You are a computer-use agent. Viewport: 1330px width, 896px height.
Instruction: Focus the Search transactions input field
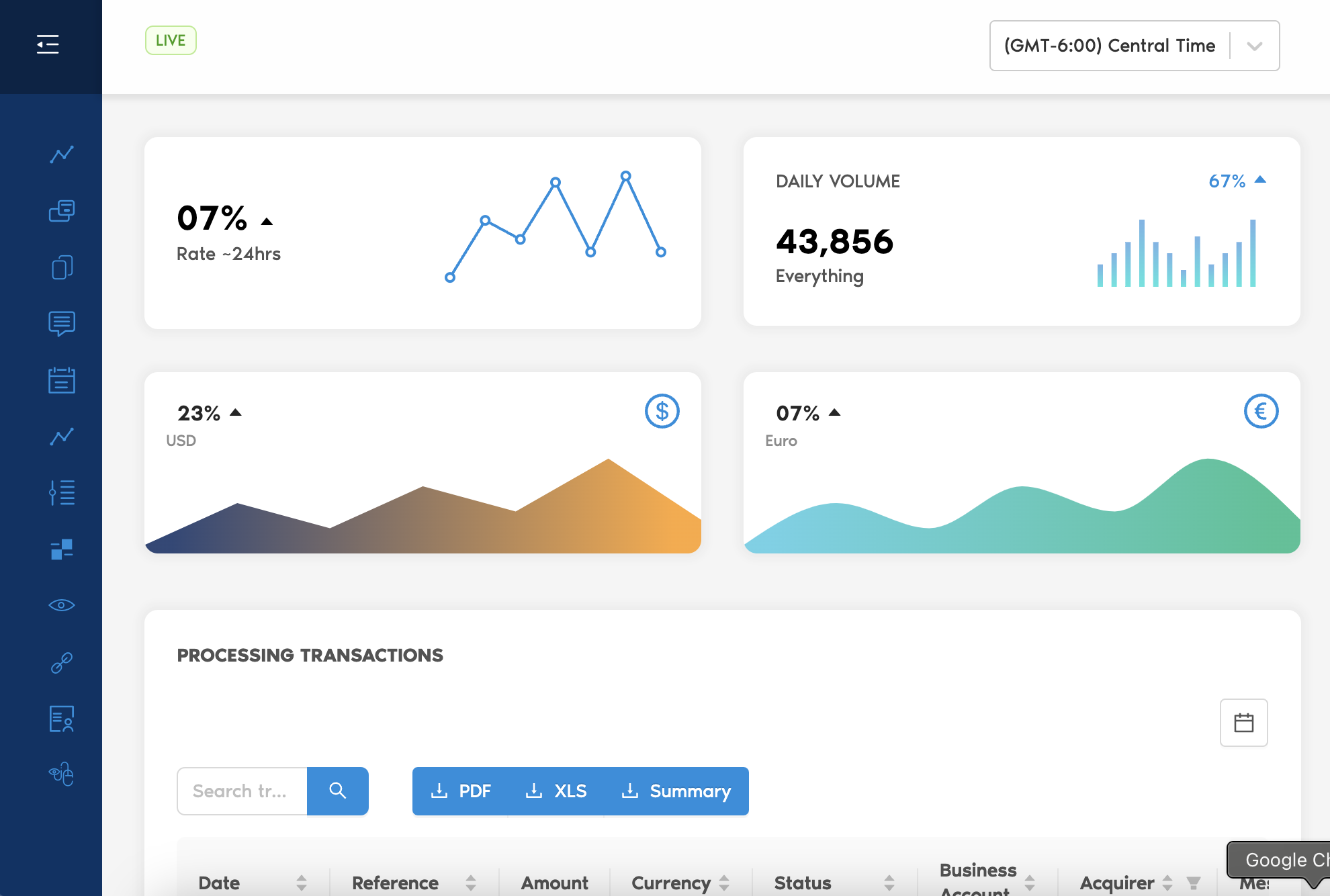coord(242,791)
